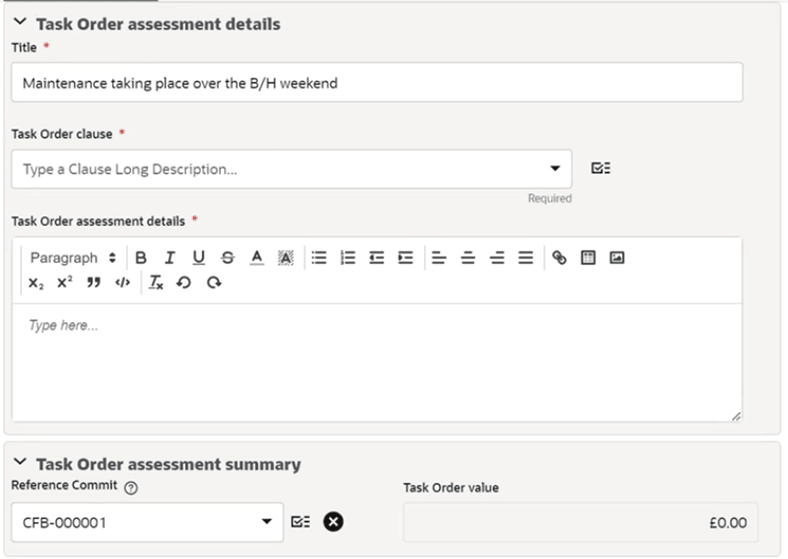
Task: Open the Paragraph style dropdown
Action: point(73,258)
